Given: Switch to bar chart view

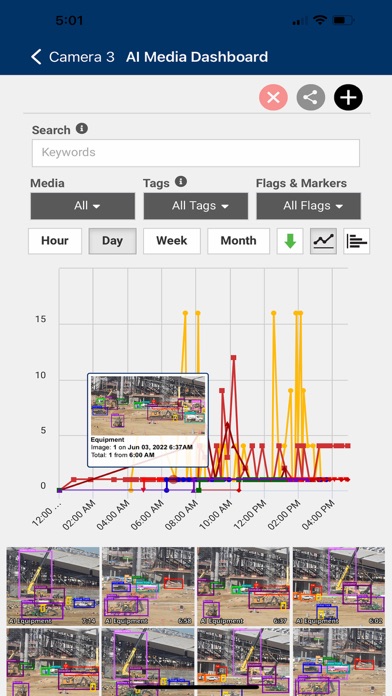Looking at the screenshot, I should [356, 241].
